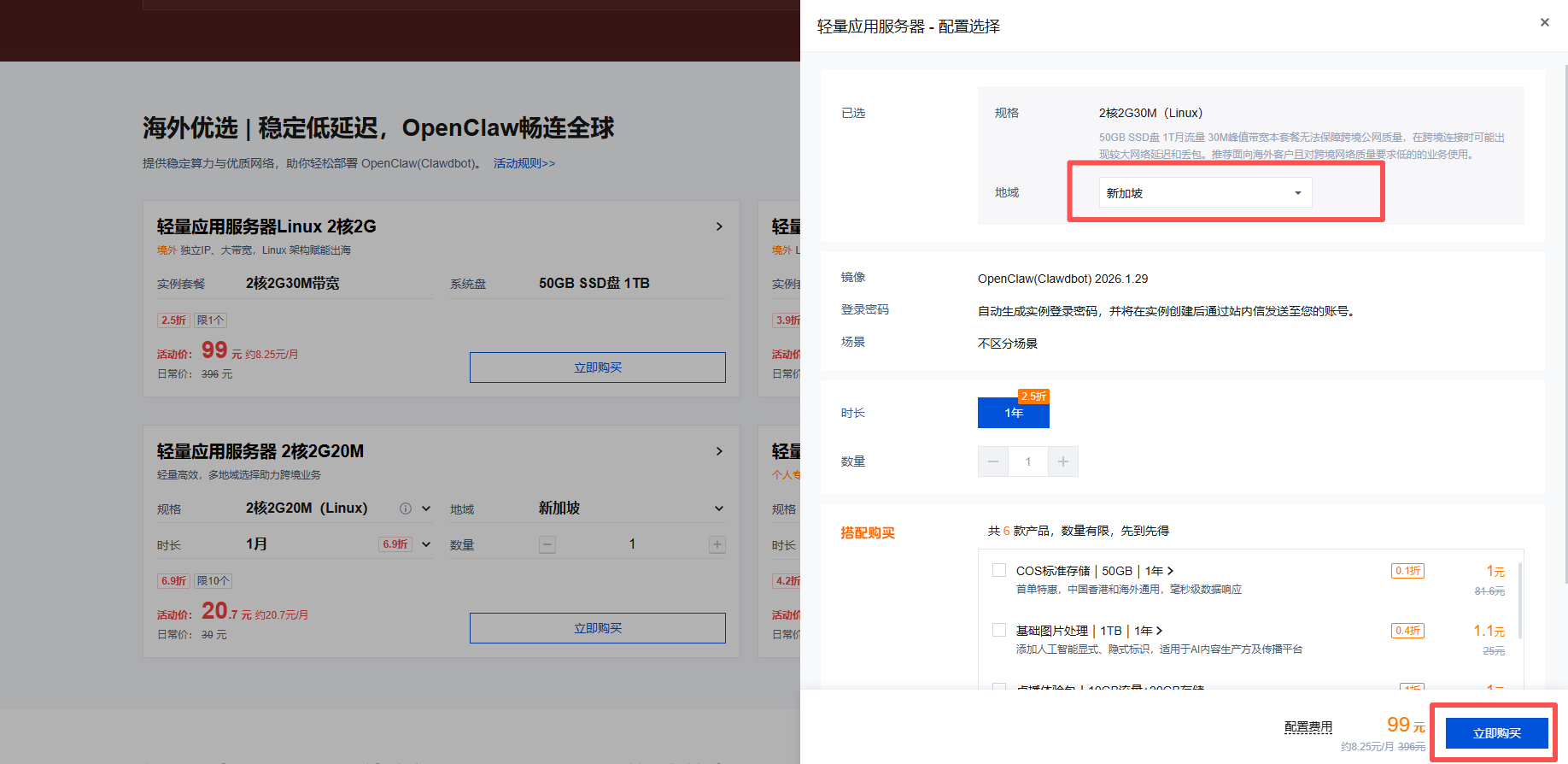
Task: Close the 配置选择 dialog panel
Action: click(1544, 23)
